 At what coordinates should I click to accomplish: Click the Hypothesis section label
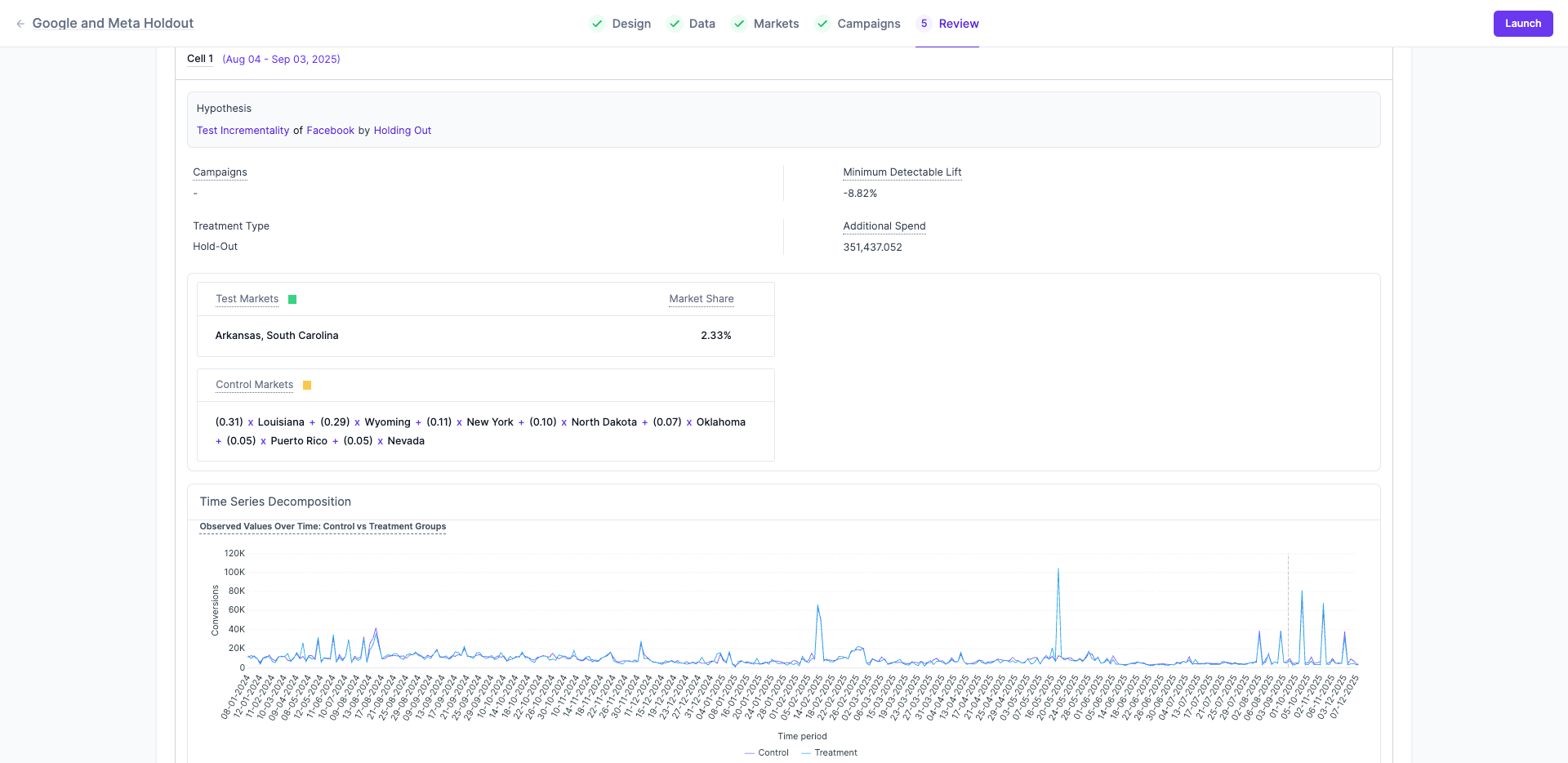tap(224, 109)
